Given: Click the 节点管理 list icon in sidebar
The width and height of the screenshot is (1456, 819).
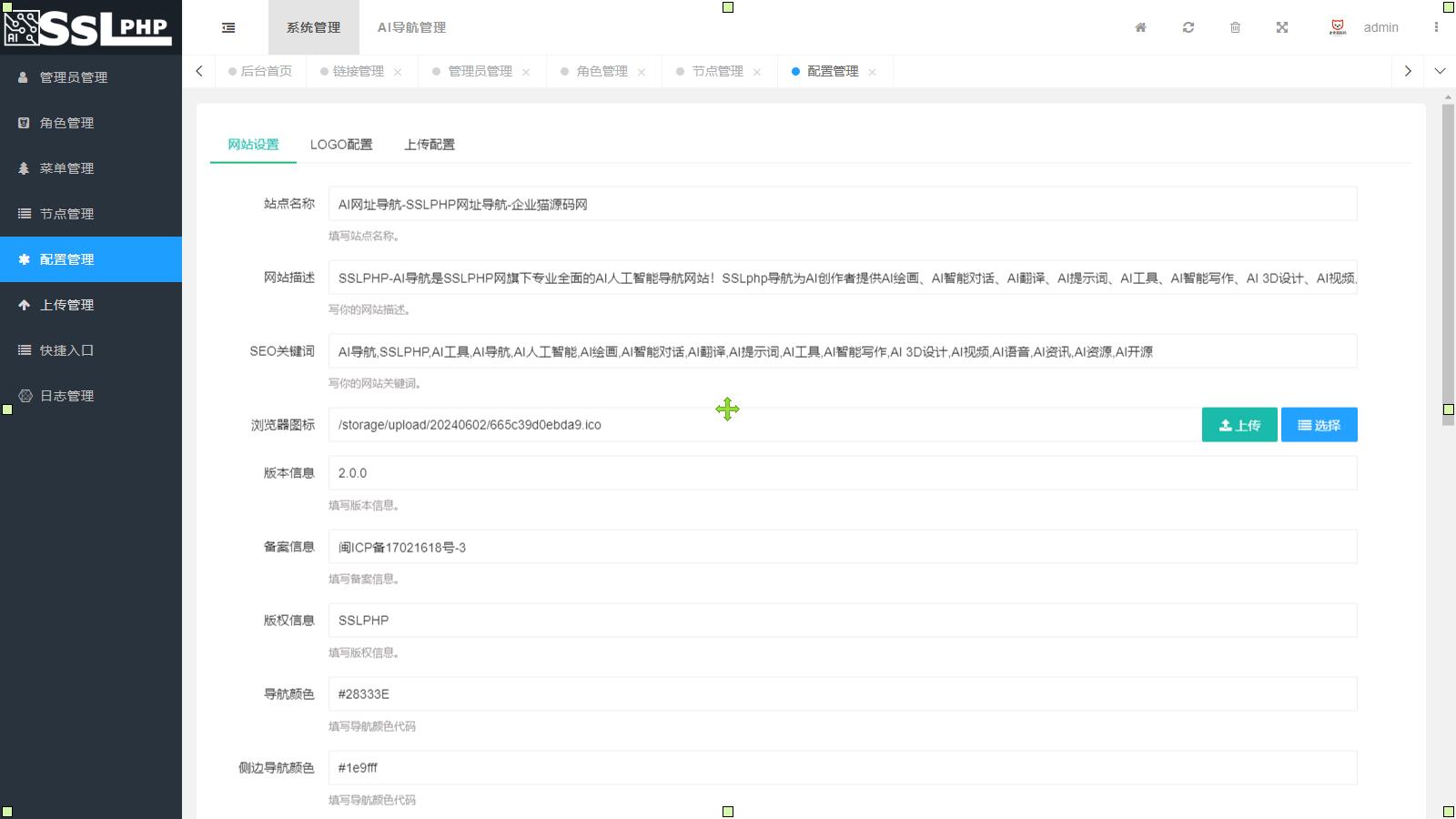Looking at the screenshot, I should pyautogui.click(x=24, y=214).
